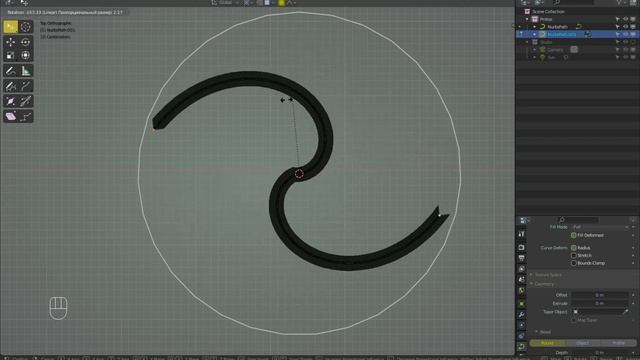
Task: Click the Scene Collection row
Action: tap(548, 11)
